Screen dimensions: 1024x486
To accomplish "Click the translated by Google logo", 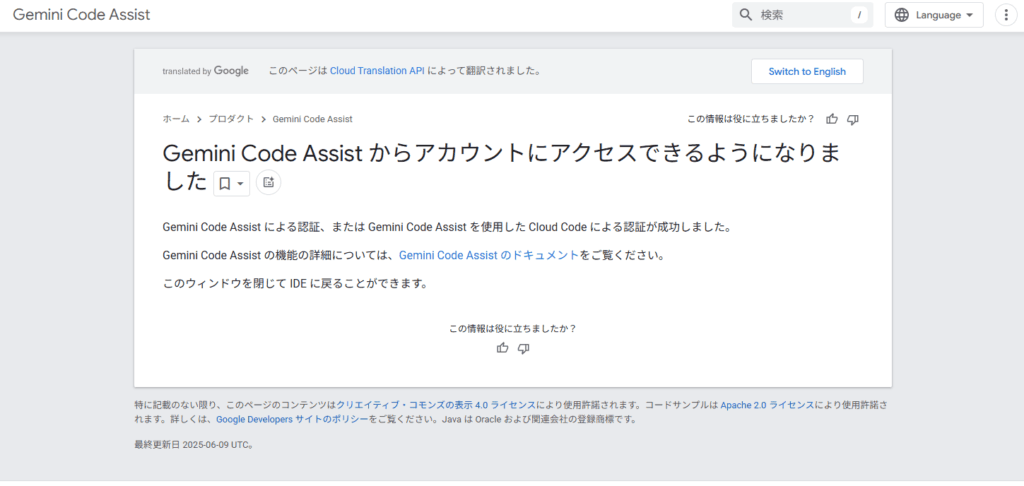I will click(x=206, y=71).
